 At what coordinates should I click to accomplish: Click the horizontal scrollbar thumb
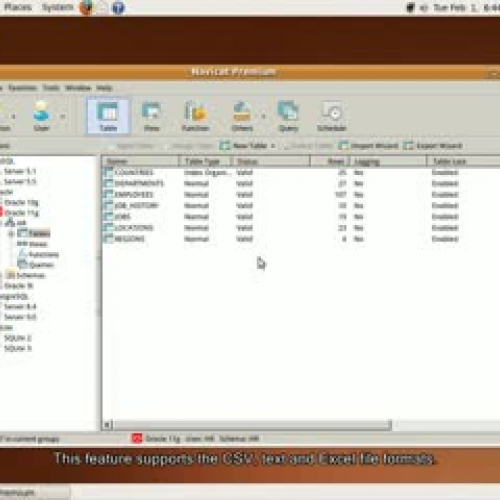(252, 425)
